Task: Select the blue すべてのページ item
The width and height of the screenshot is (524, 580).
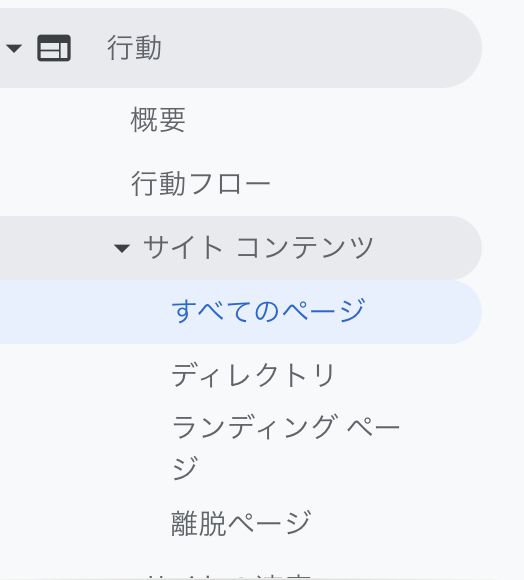Action: (x=268, y=311)
